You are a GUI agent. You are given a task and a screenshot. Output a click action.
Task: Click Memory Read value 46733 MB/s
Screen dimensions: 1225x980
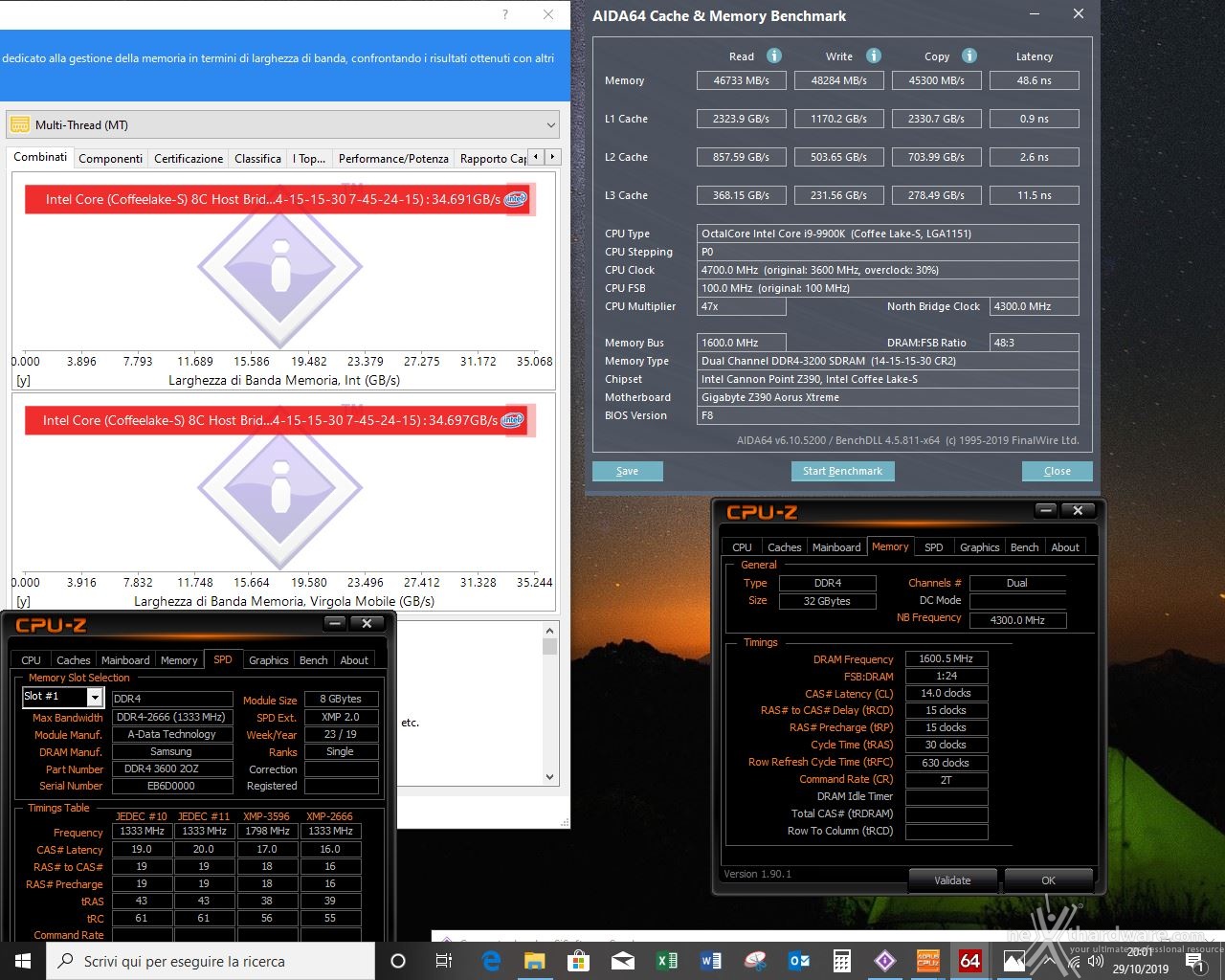742,80
